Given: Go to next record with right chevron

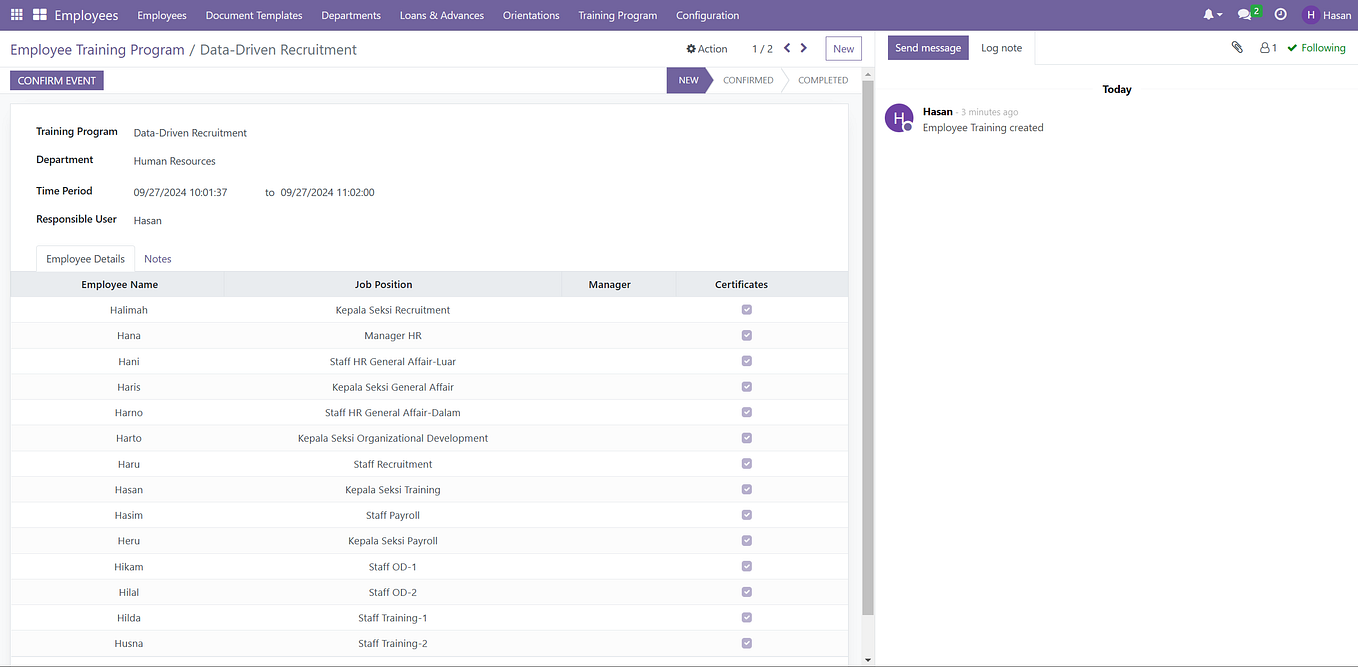Looking at the screenshot, I should [803, 47].
